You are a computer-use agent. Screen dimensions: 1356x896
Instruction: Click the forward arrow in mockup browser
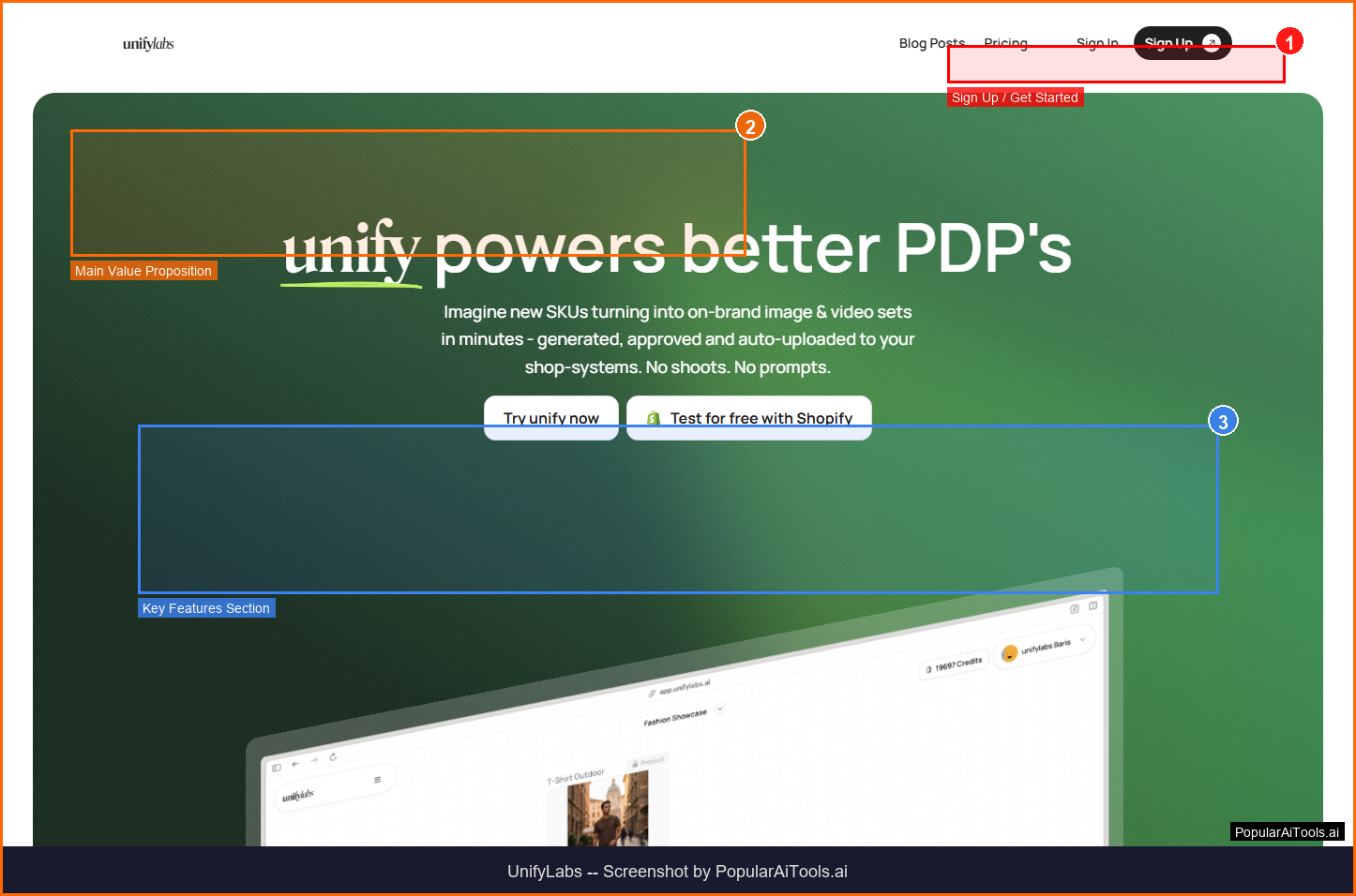pyautogui.click(x=314, y=760)
